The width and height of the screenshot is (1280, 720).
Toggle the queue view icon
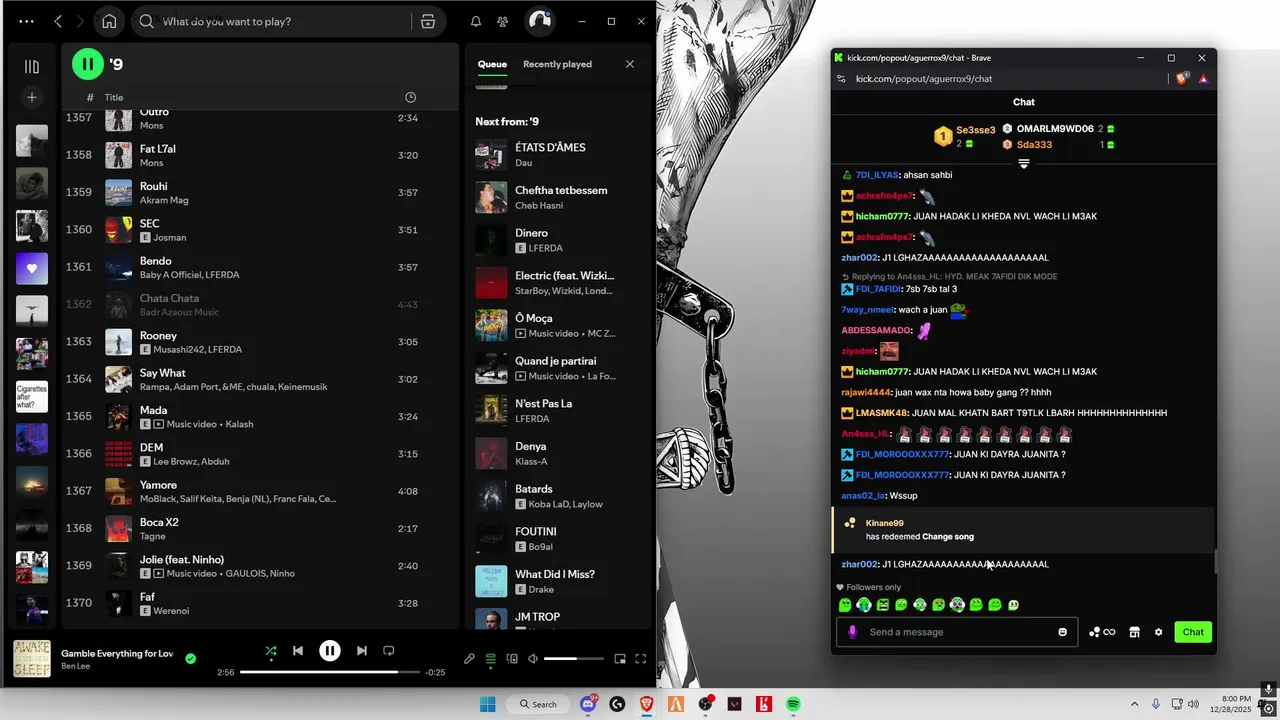pyautogui.click(x=490, y=659)
